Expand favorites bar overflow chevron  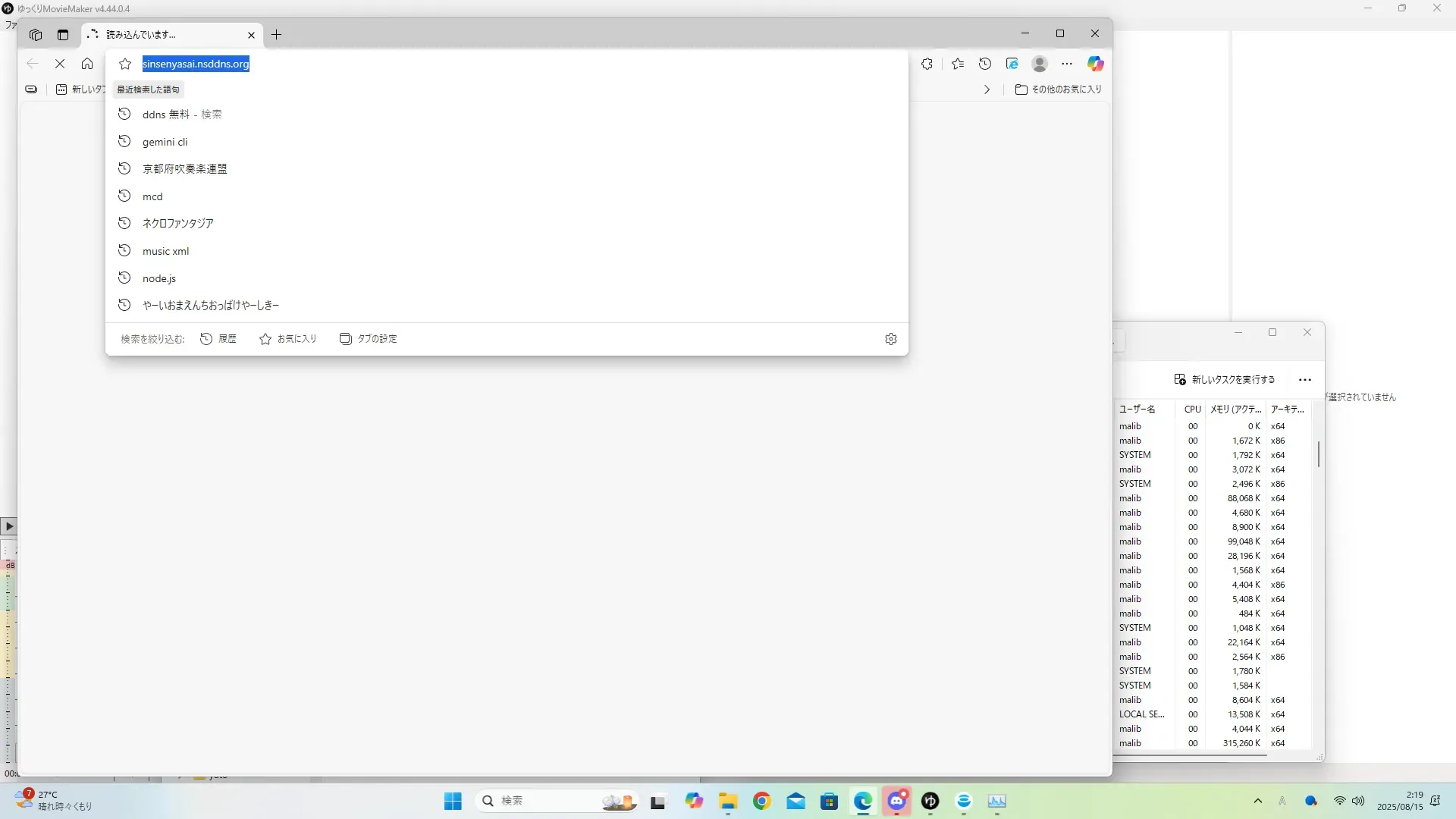coord(987,89)
